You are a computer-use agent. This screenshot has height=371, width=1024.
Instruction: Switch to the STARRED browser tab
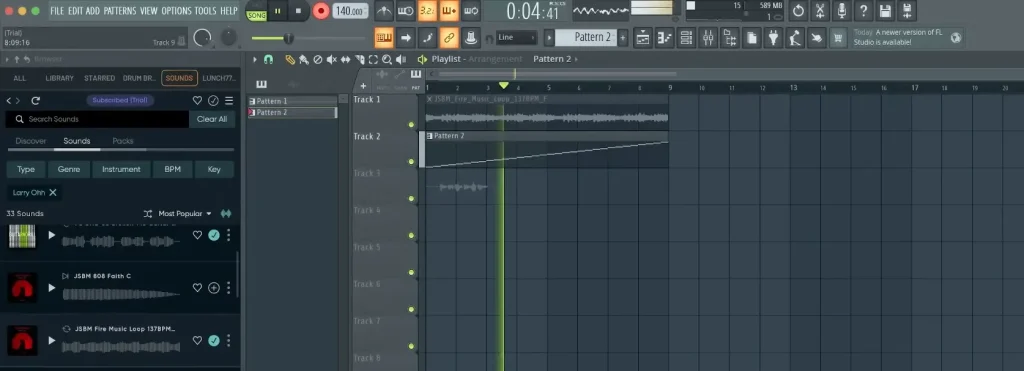[x=99, y=78]
